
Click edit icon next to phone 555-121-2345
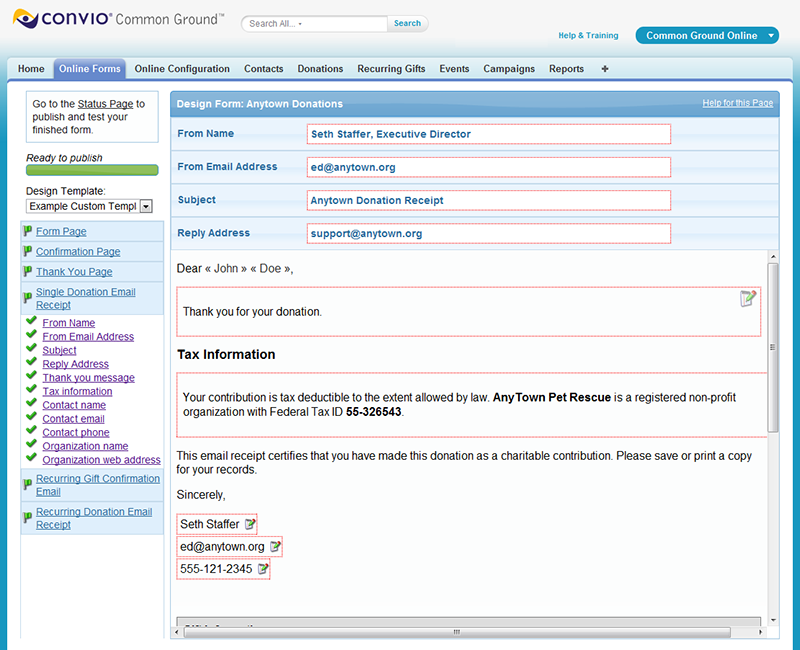[263, 569]
